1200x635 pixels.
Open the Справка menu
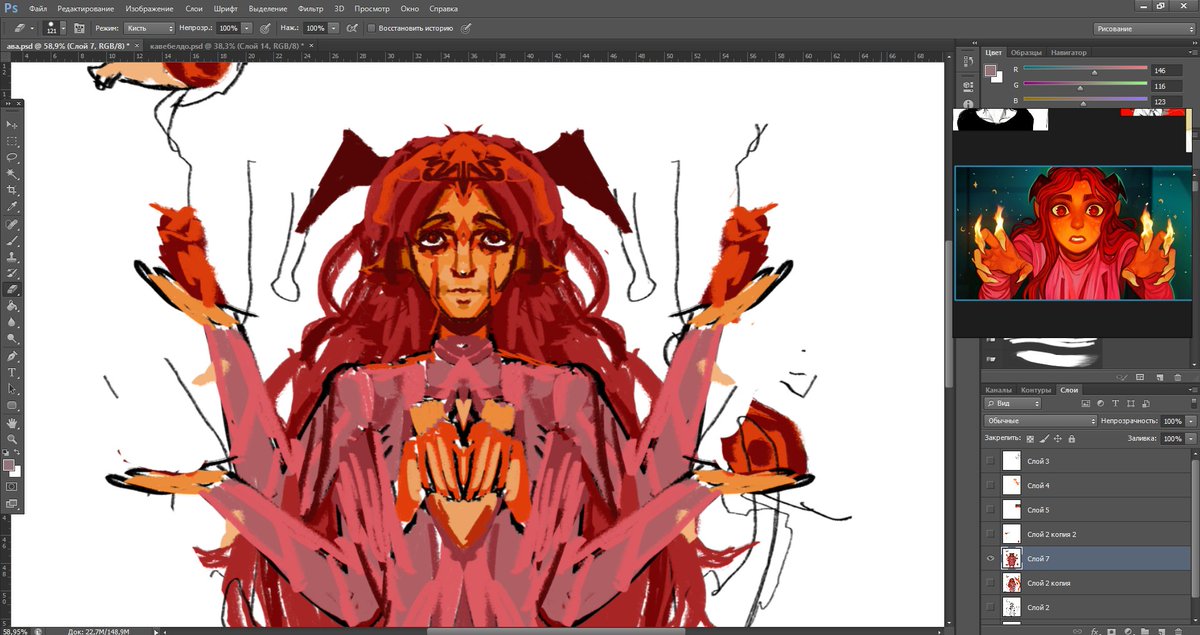443,8
